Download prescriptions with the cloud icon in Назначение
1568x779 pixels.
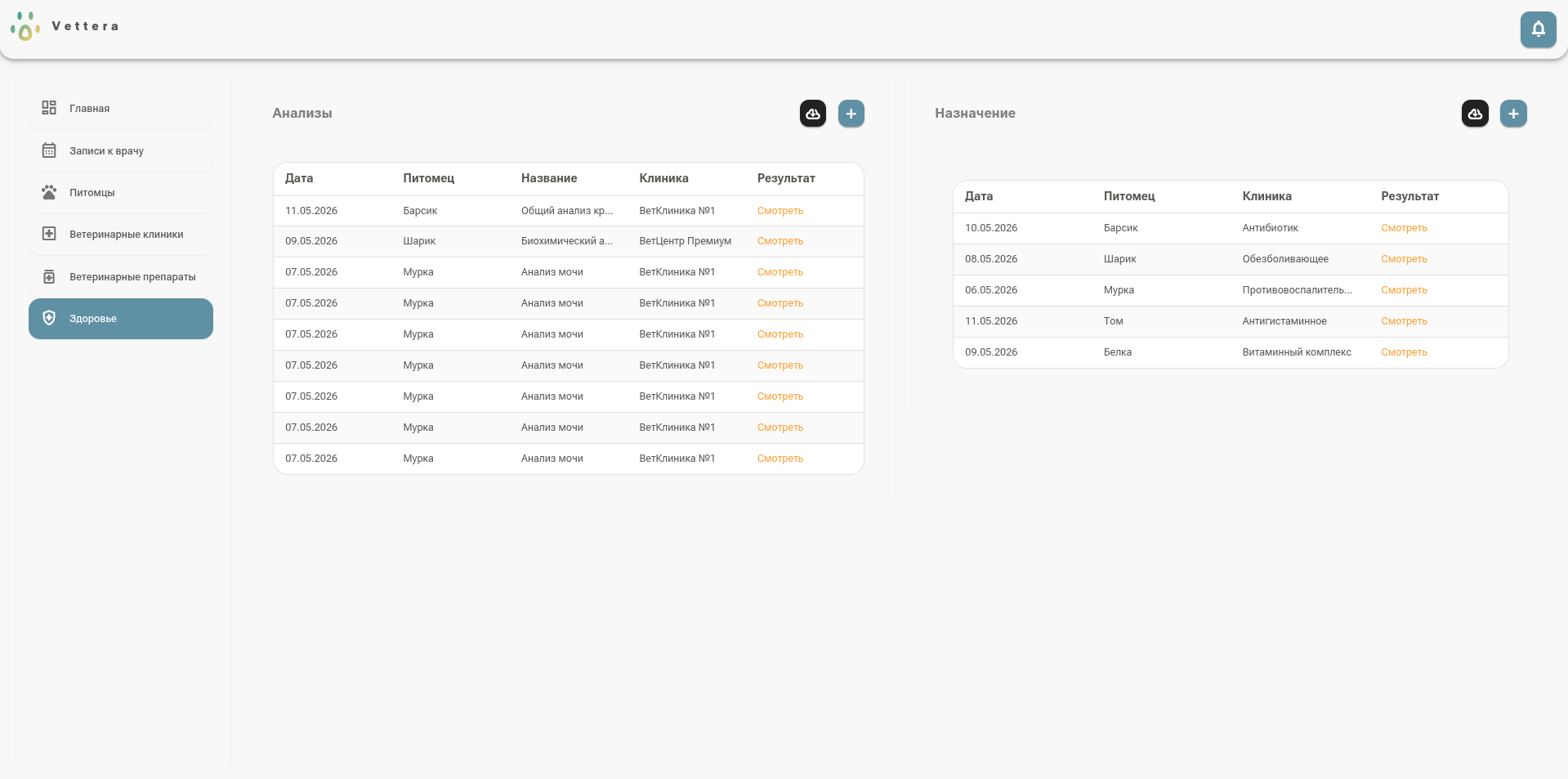(x=1475, y=114)
